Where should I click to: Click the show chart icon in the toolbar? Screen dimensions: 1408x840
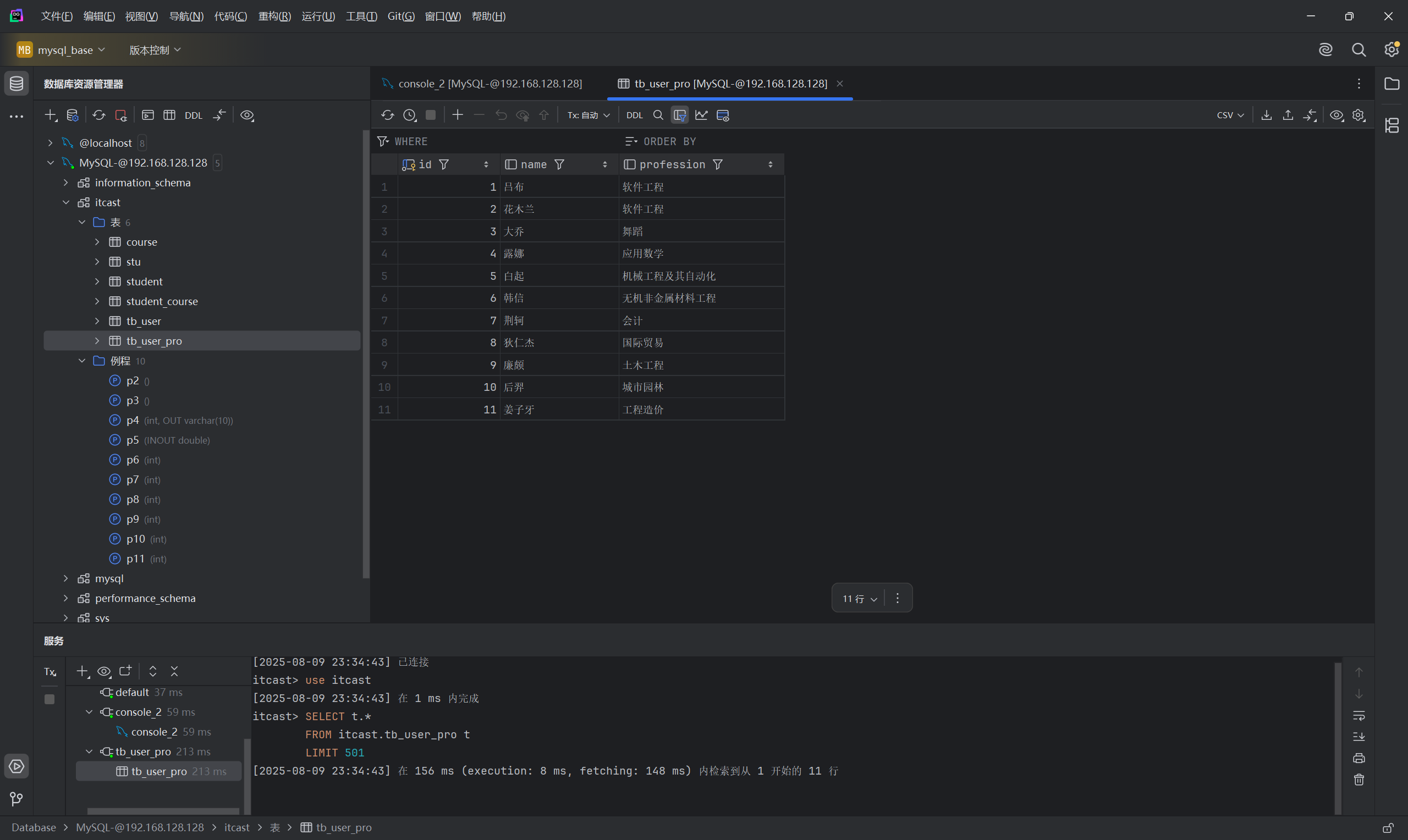click(x=701, y=115)
